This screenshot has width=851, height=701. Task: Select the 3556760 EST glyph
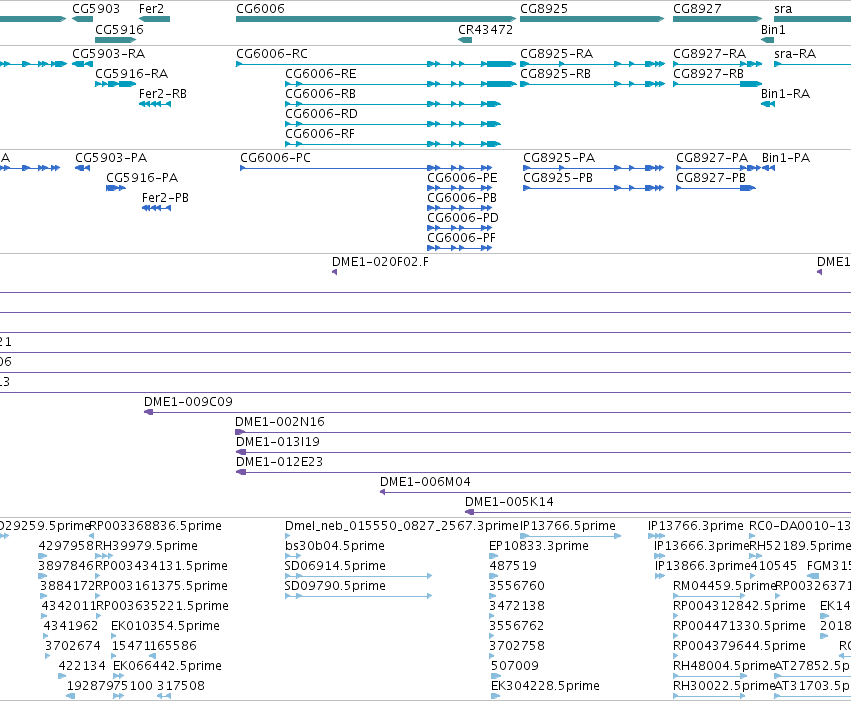(x=492, y=596)
